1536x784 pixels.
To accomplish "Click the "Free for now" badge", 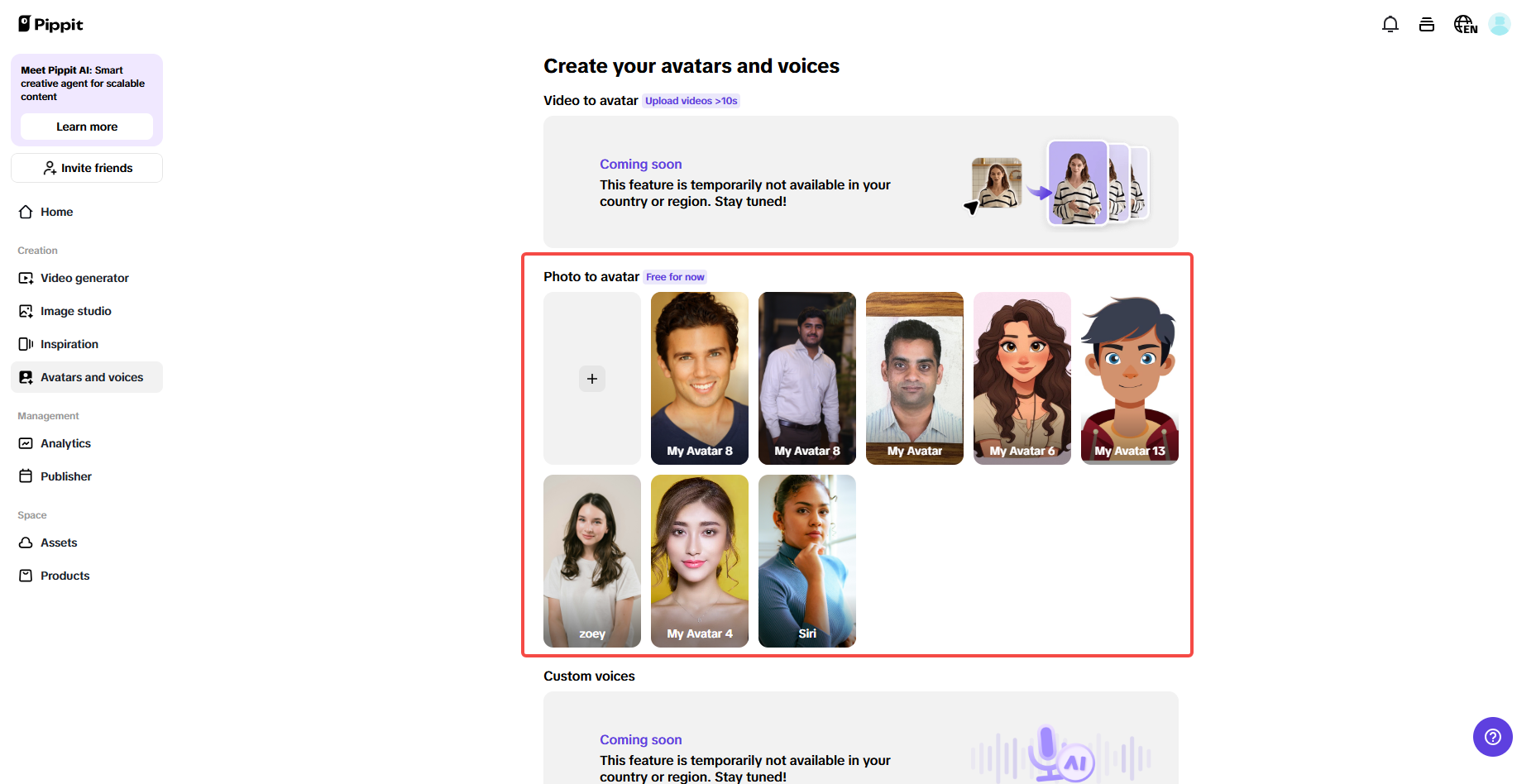I will (675, 277).
